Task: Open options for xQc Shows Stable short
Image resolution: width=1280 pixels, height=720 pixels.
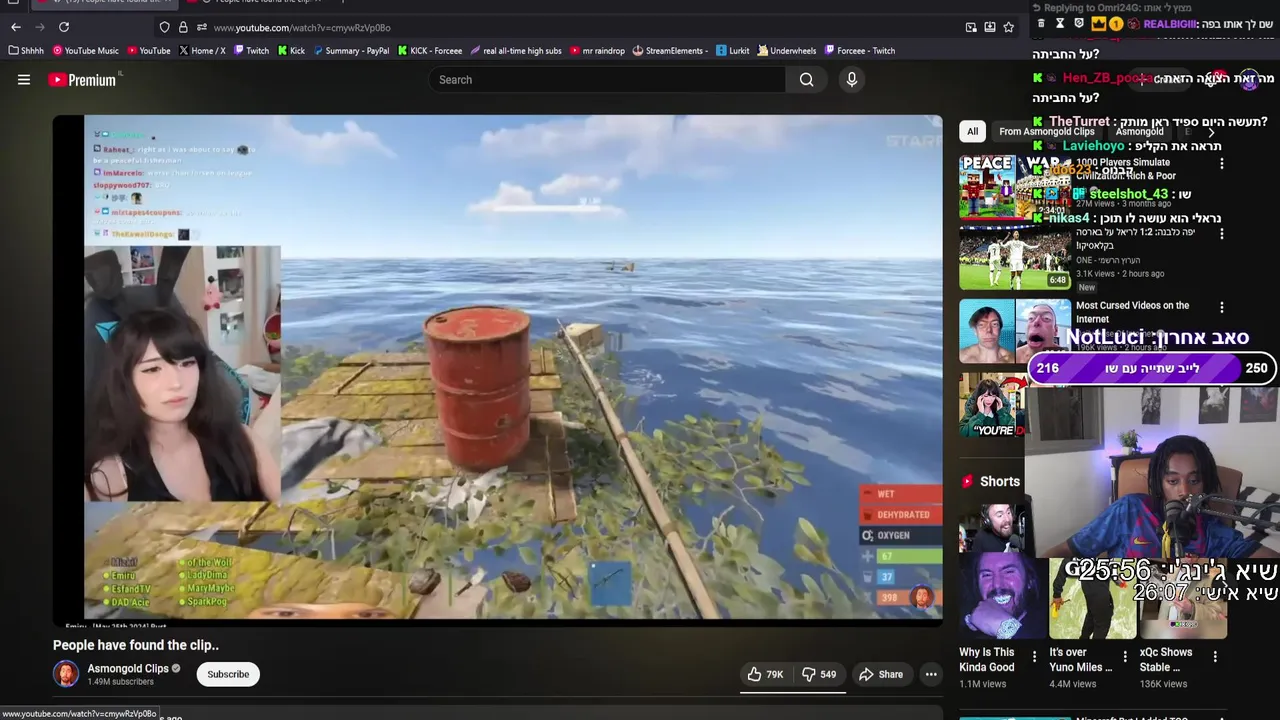Action: [1215, 657]
